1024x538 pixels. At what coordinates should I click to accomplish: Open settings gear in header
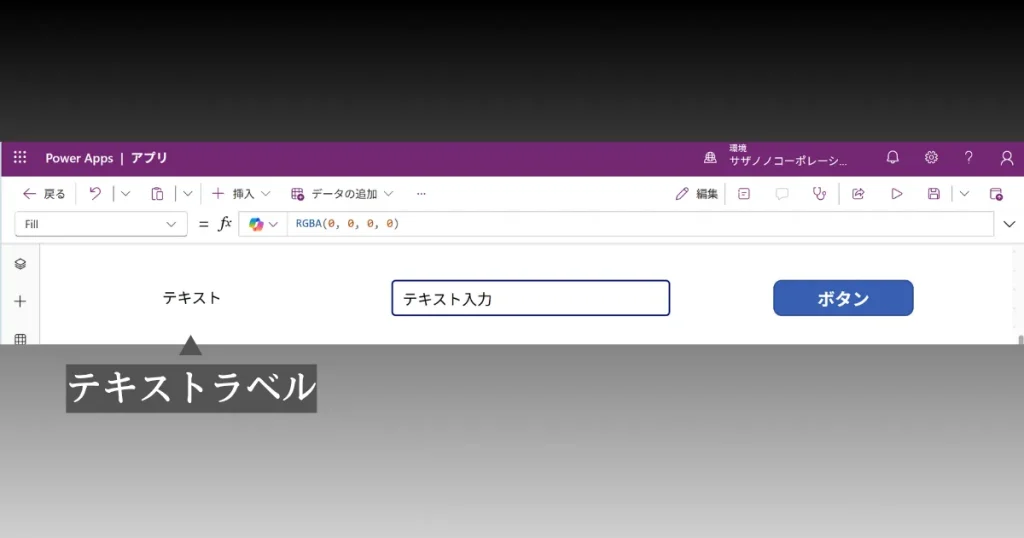click(x=931, y=158)
